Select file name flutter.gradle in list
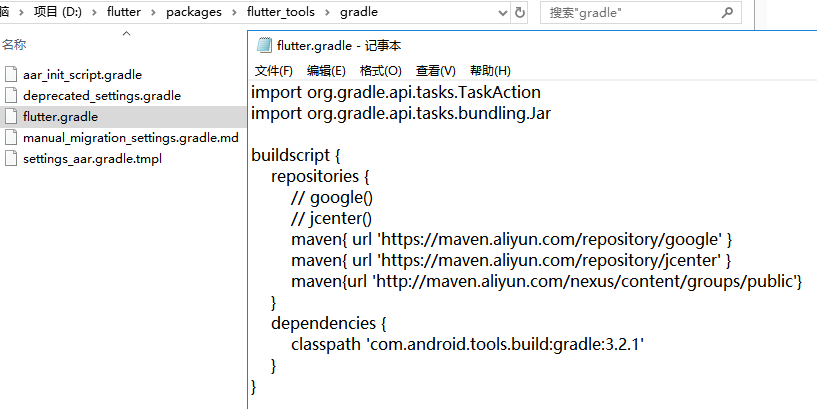This screenshot has height=409, width=817. click(60, 117)
